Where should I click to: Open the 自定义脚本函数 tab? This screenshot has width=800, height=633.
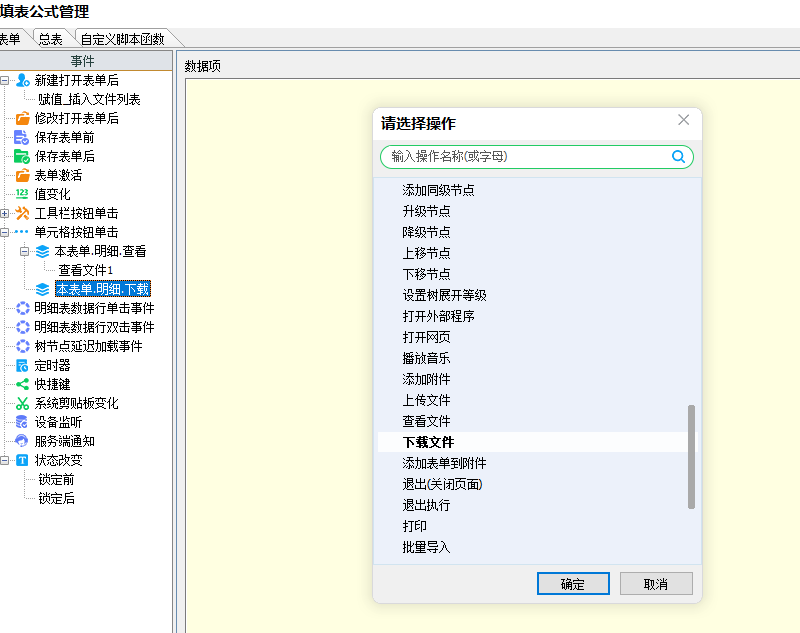[122, 39]
